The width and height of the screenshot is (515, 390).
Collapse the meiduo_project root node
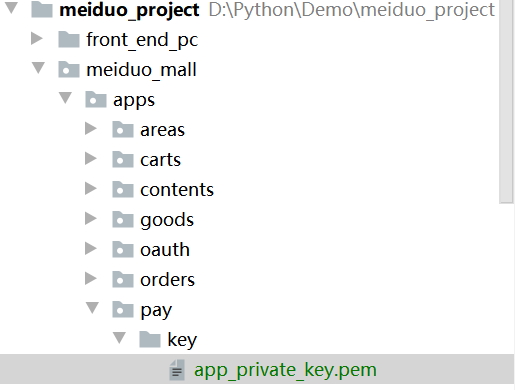click(x=11, y=8)
